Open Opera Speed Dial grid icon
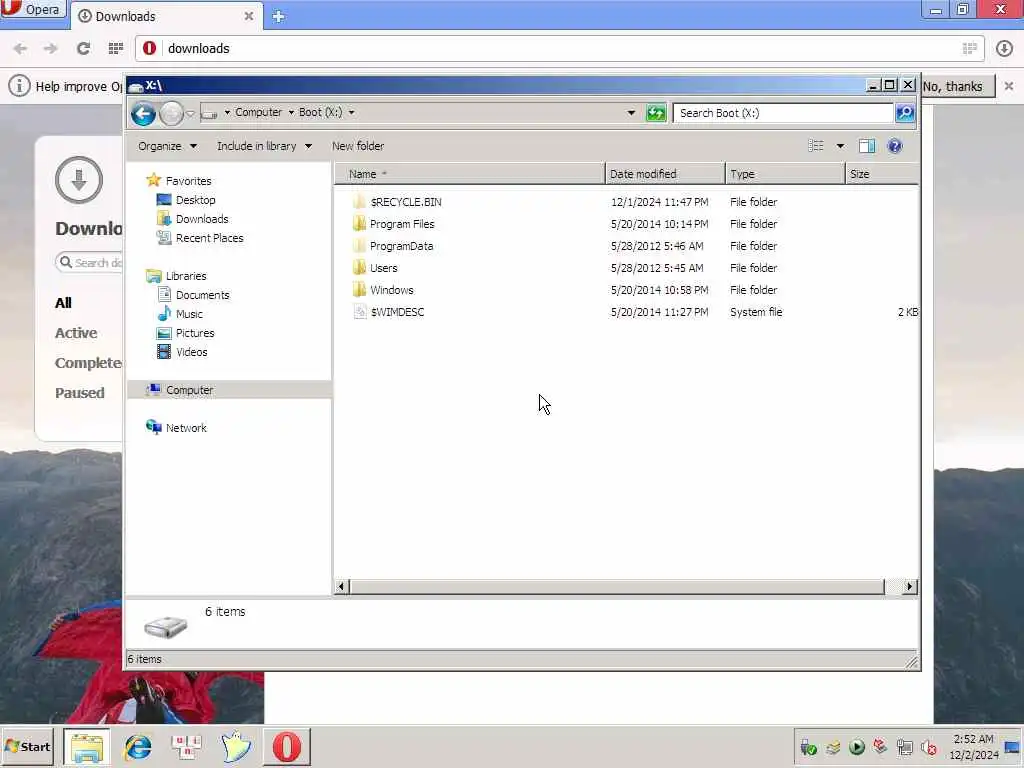Image resolution: width=1024 pixels, height=768 pixels. point(116,48)
